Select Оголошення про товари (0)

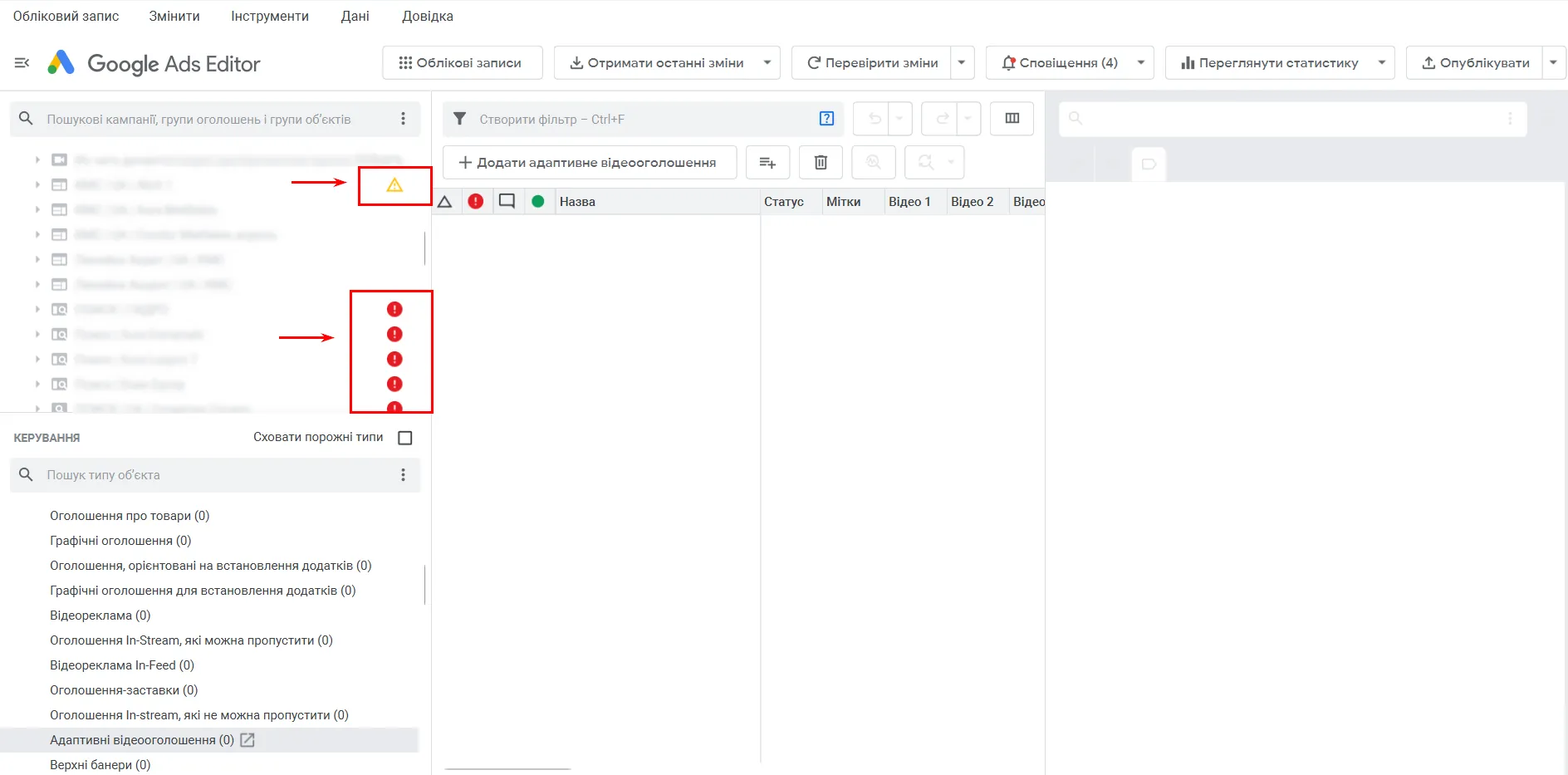tap(130, 516)
